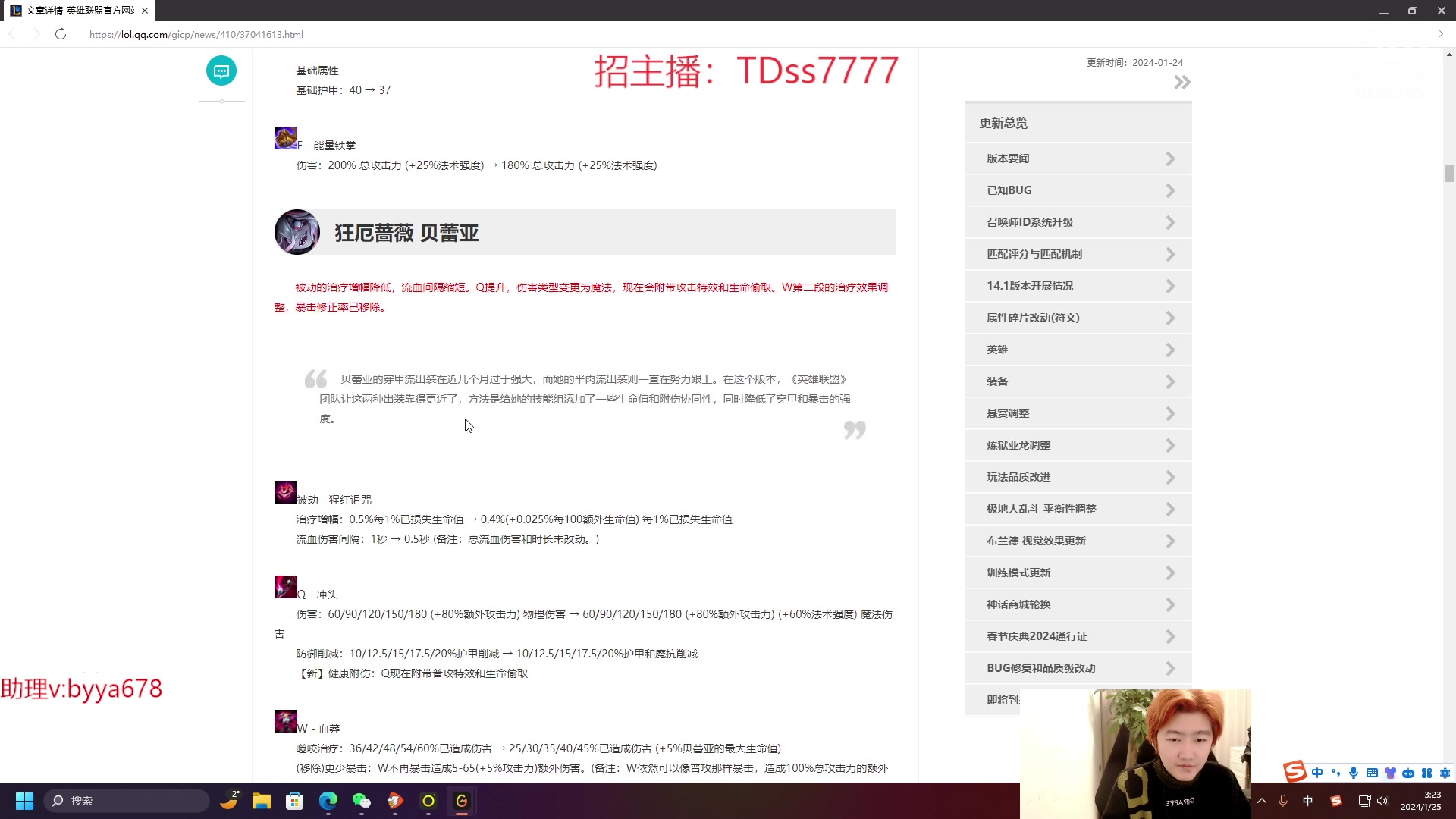Click the Q 冲头 ability icon

pos(286,587)
